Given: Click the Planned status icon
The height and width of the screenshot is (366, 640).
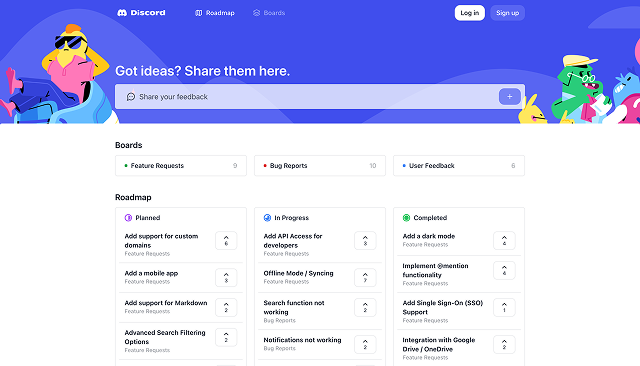Looking at the screenshot, I should (128, 218).
